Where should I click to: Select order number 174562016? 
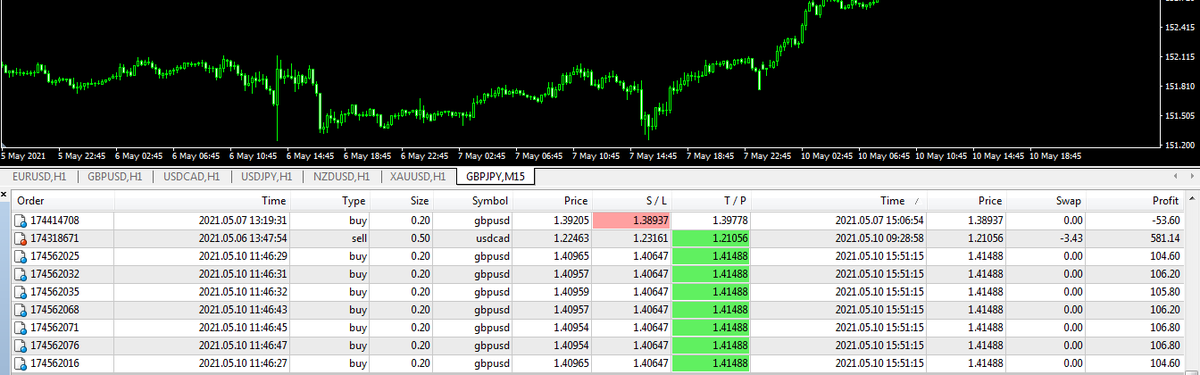click(x=55, y=363)
